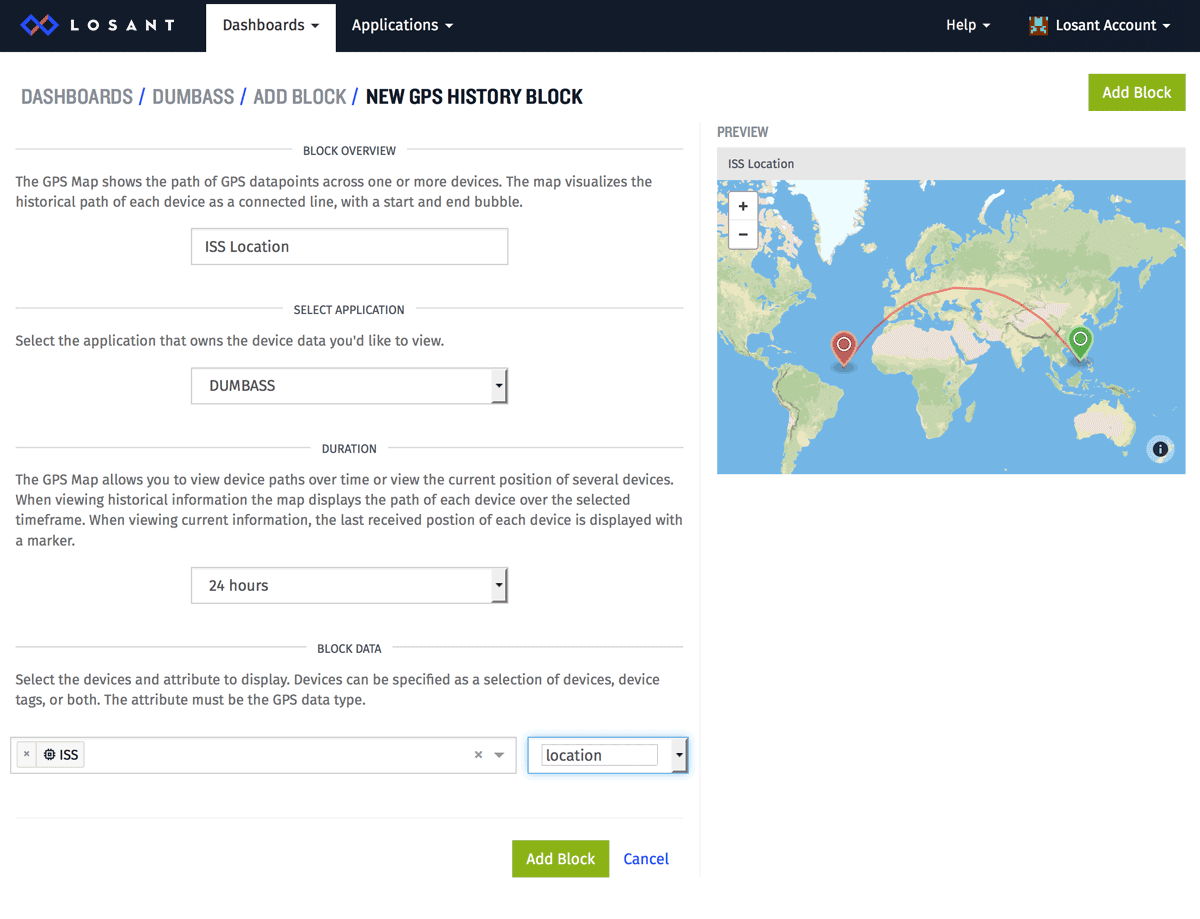The image size is (1200, 919).
Task: Click the Losant logo icon
Action: (41, 25)
